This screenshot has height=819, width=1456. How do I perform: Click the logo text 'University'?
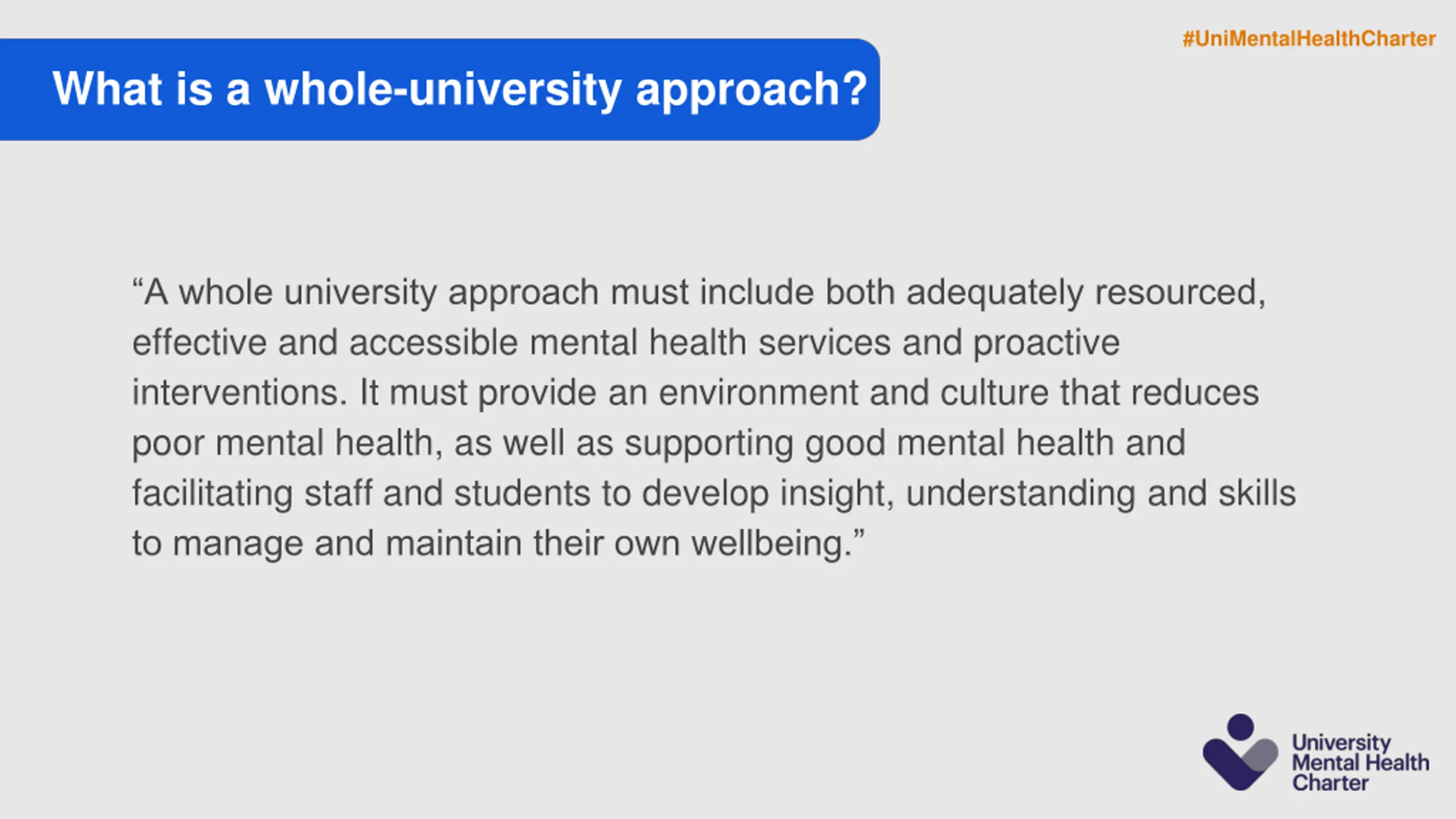click(x=1342, y=743)
